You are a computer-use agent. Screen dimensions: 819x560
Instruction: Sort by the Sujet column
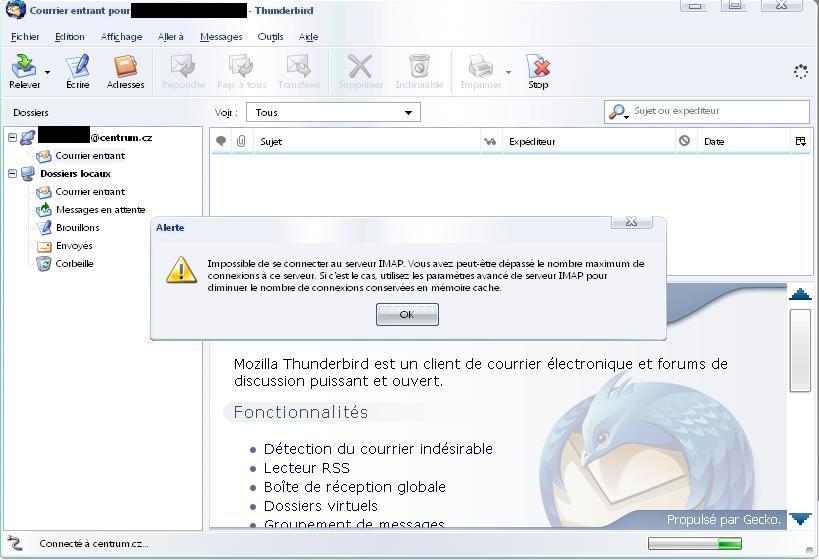366,142
